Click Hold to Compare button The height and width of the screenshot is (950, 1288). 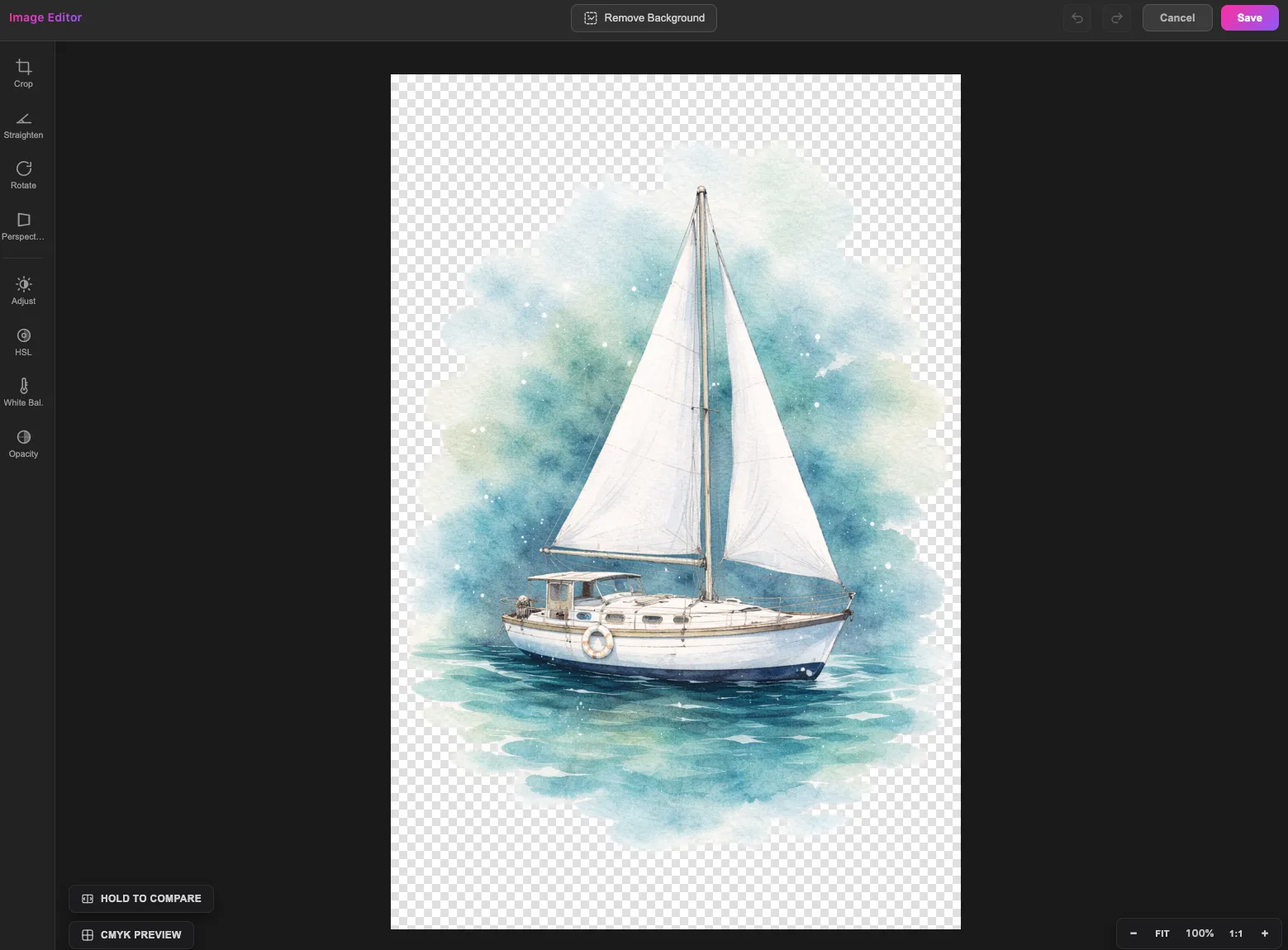point(141,899)
